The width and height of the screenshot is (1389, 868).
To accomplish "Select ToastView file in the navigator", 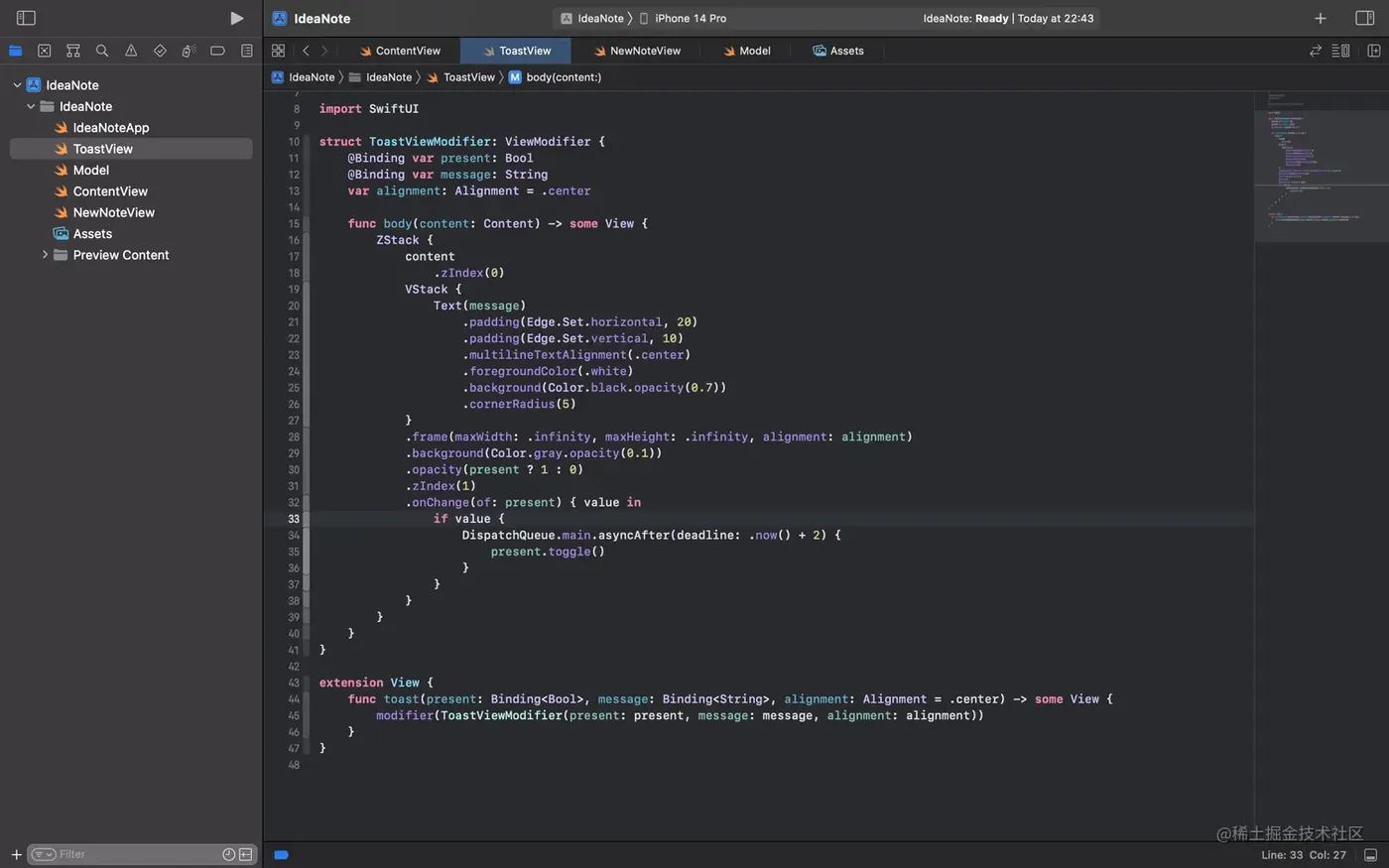I will coord(131,149).
